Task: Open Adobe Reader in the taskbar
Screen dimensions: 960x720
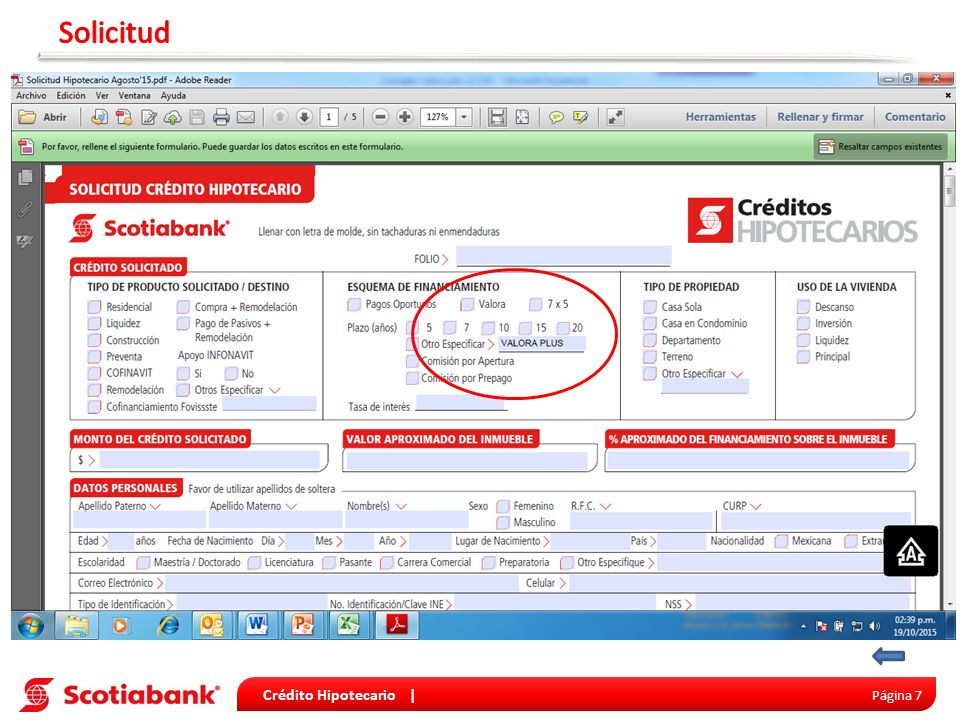Action: tap(396, 625)
